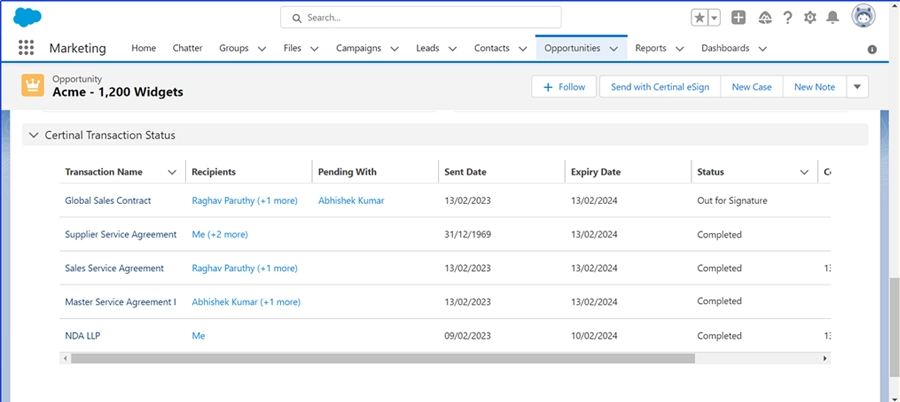Click the Opportunity crown icon
This screenshot has width=900, height=402.
33,86
